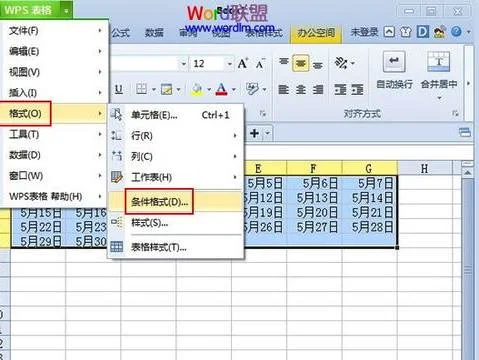The image size is (479, 360).
Task: Select cell containing 5月20日
Action: (314, 212)
